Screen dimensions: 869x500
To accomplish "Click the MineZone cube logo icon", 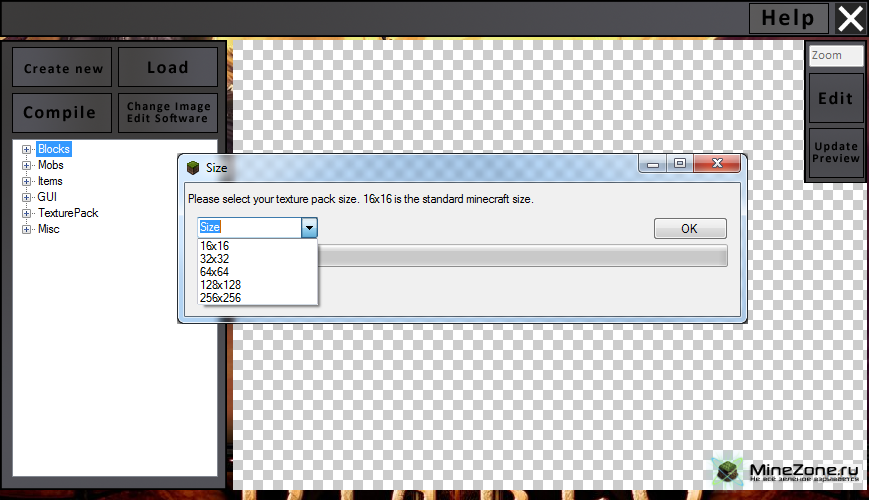I will click(728, 470).
